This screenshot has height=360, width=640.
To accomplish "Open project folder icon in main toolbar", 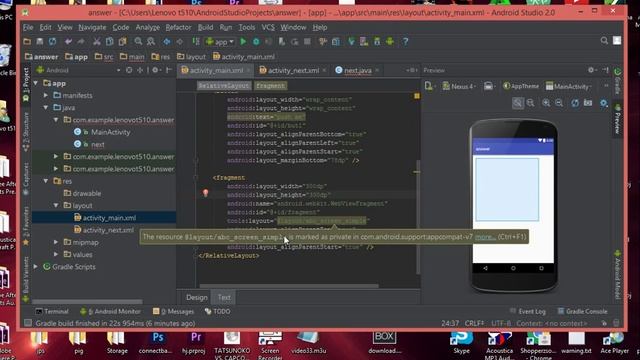I will (27, 42).
